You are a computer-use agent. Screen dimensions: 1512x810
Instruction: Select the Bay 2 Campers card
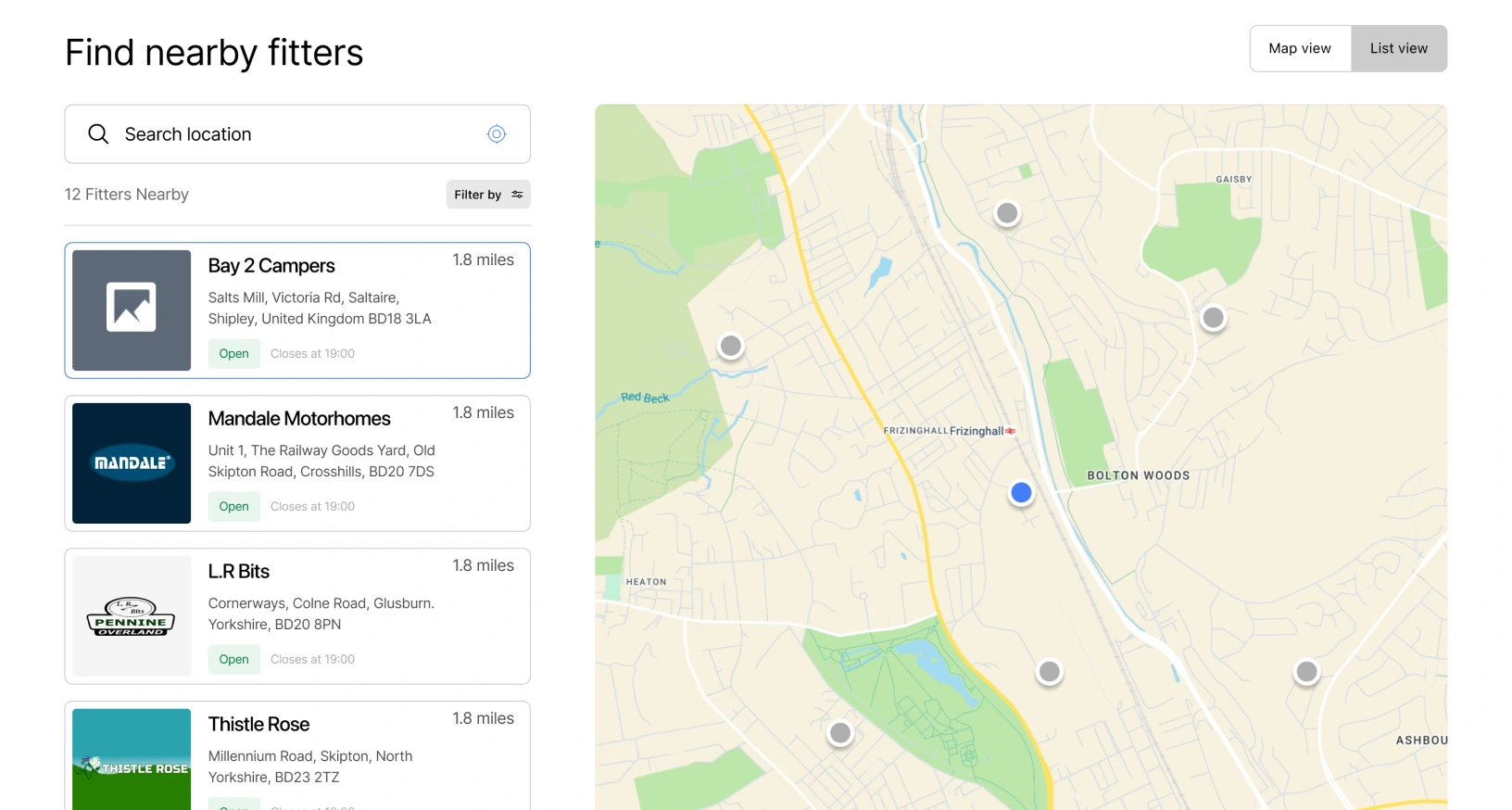click(296, 310)
